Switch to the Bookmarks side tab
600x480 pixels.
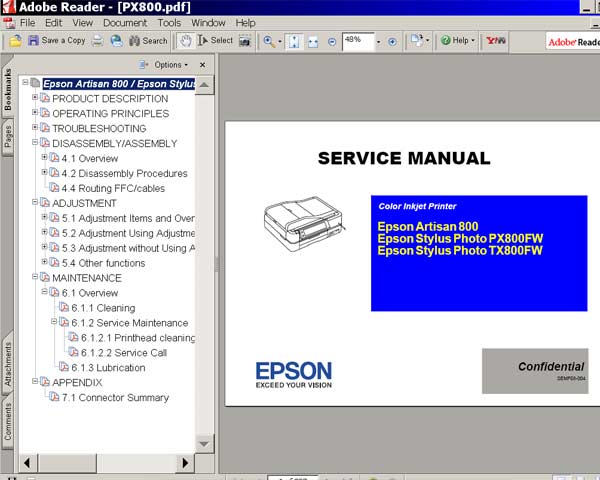(8, 89)
